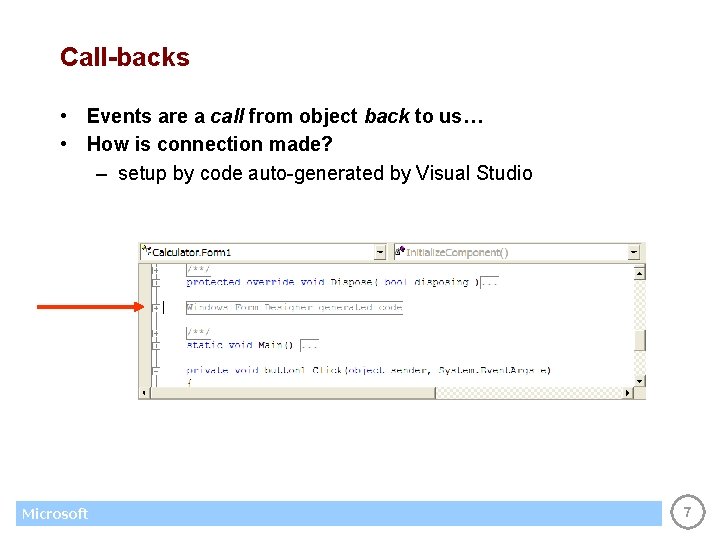Click the 'protected override void Dispose' line
The image size is (720, 540).
click(333, 282)
